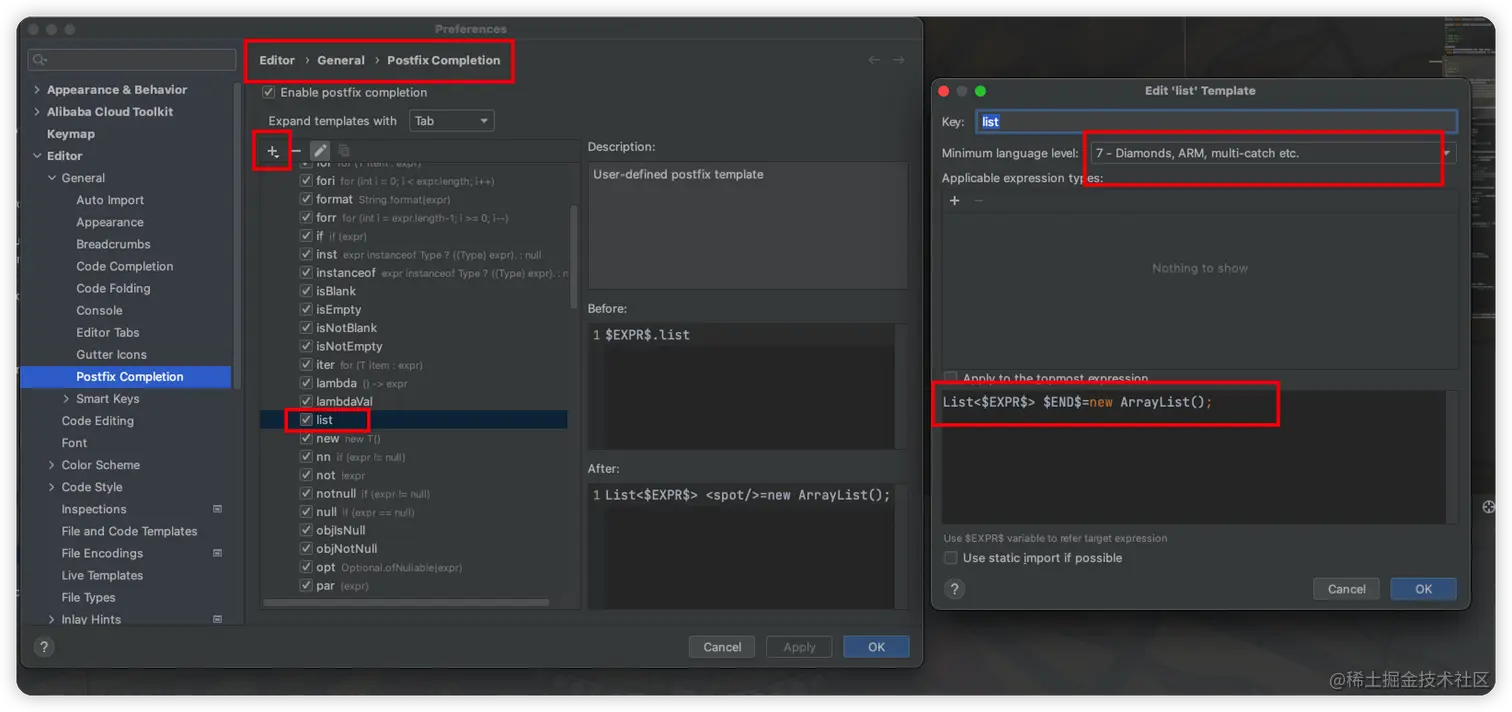Click the template list vertical scrollbar

click(x=574, y=257)
